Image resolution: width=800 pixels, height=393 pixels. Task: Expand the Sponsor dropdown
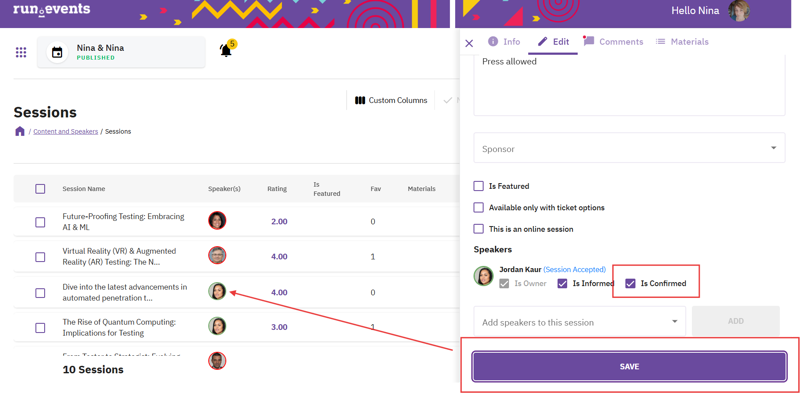click(629, 148)
